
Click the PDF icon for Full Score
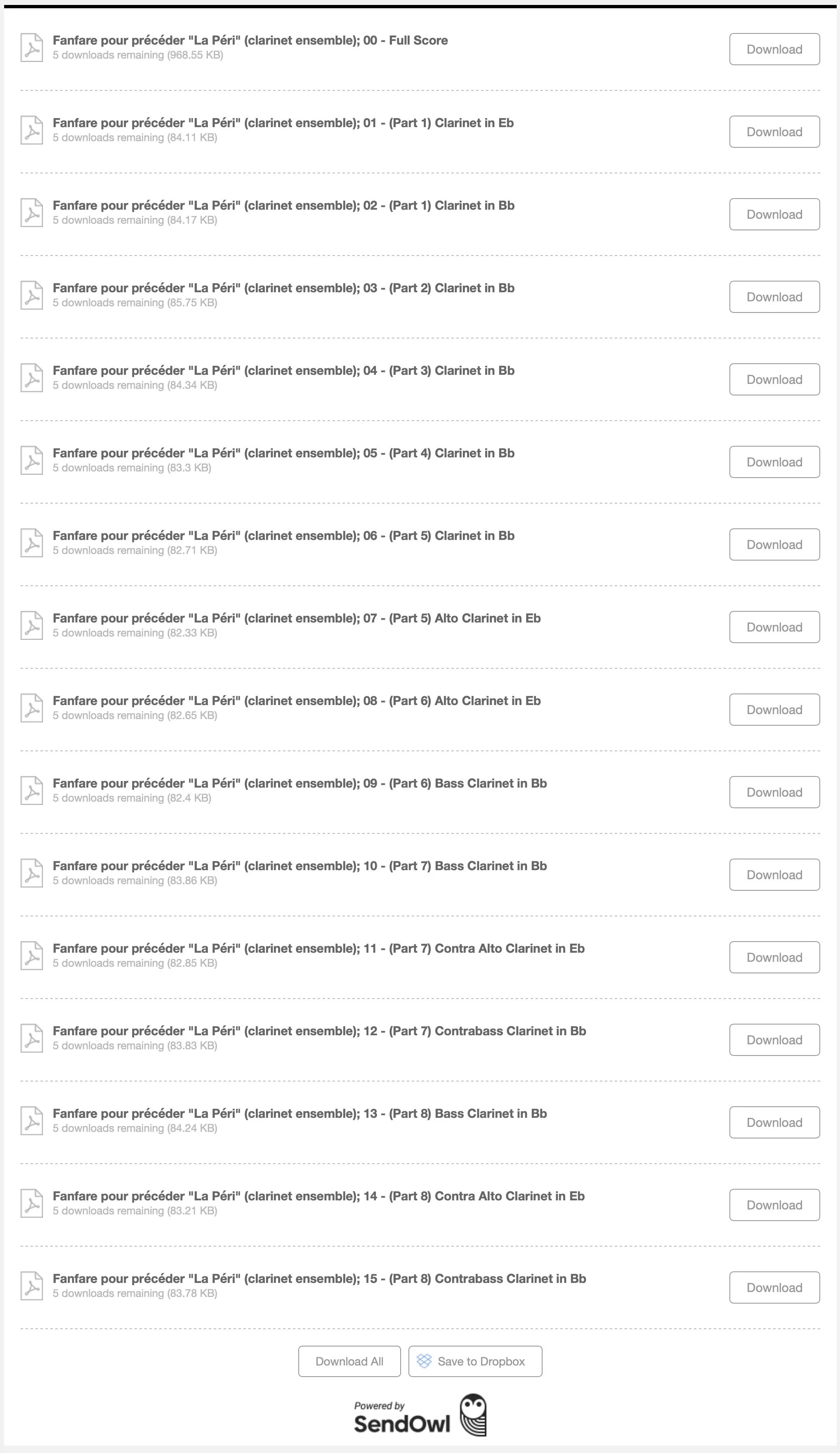point(32,47)
